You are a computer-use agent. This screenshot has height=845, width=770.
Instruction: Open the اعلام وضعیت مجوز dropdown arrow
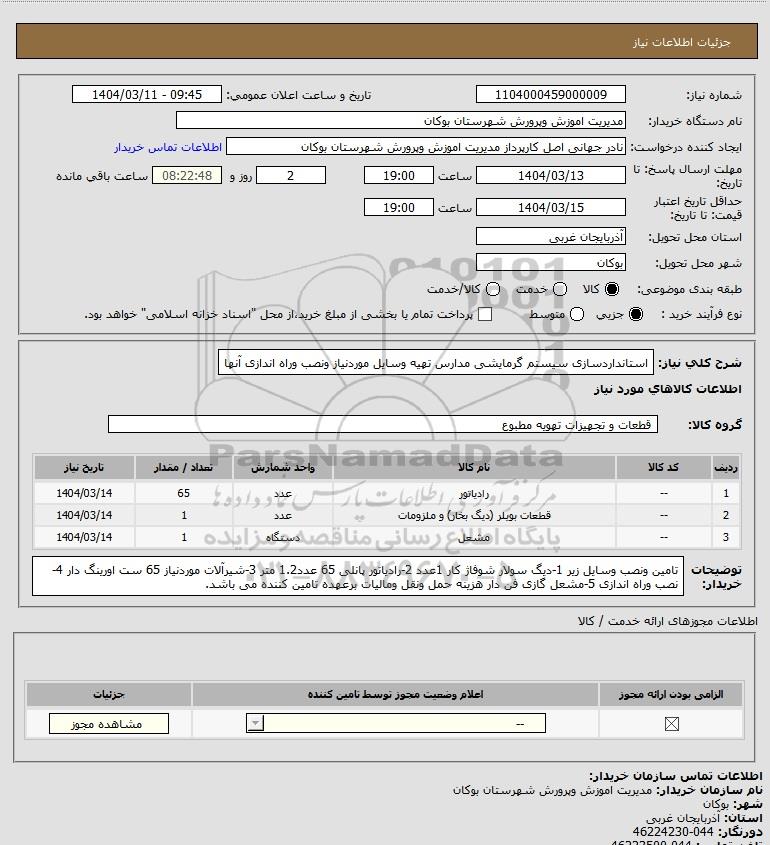pos(255,723)
